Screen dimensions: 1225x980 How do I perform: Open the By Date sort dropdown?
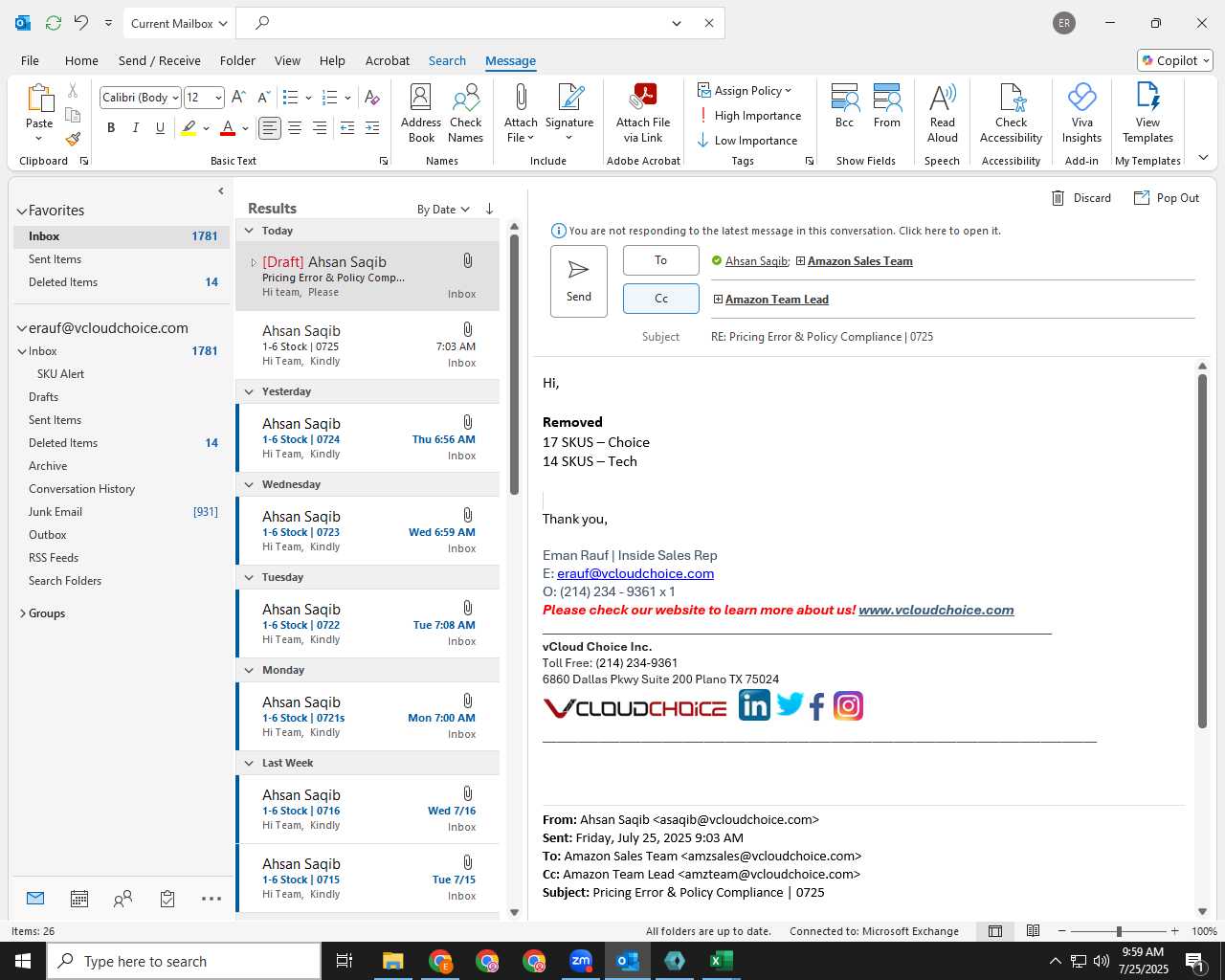[443, 210]
